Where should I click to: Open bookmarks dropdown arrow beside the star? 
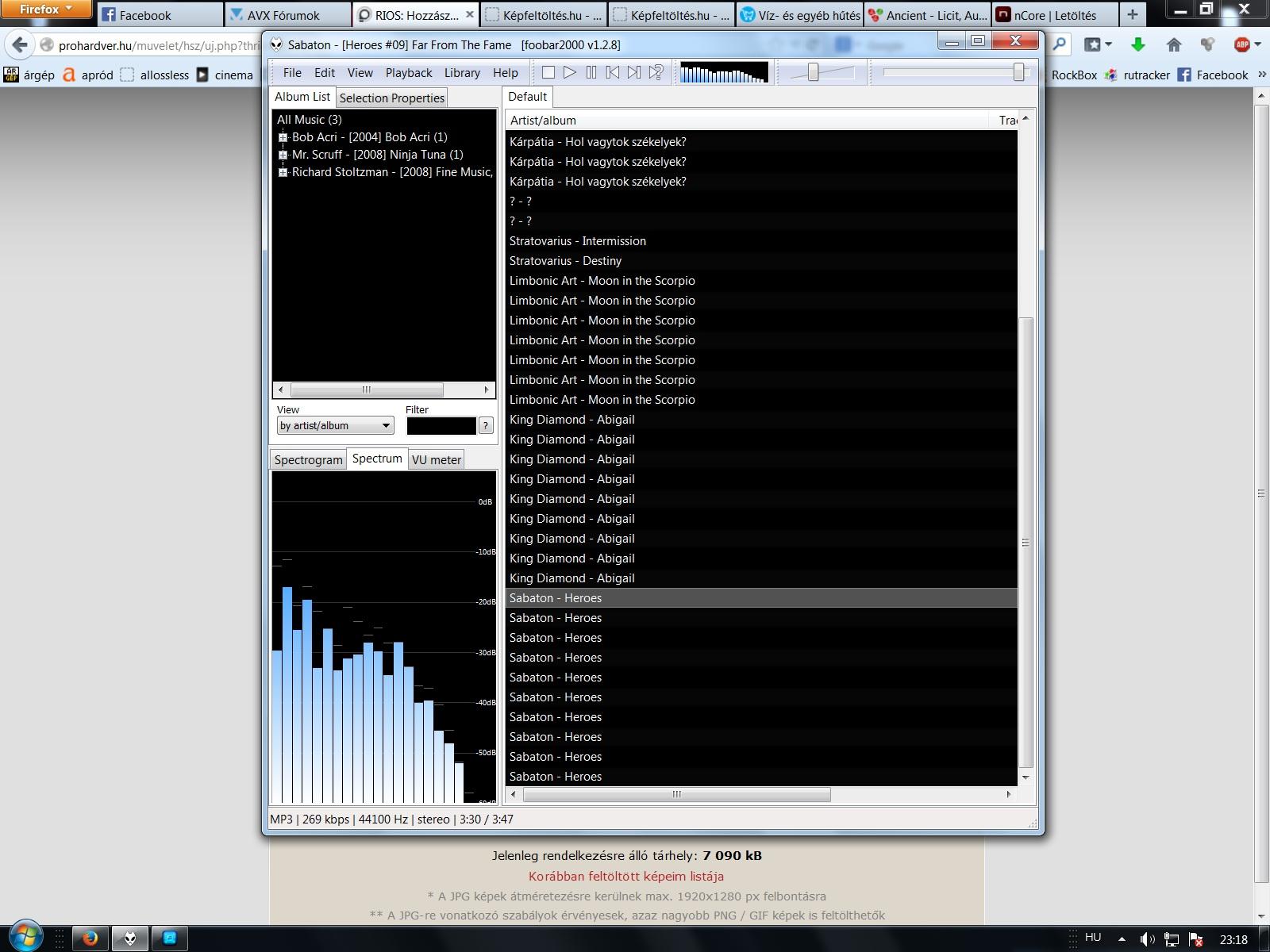click(x=1108, y=45)
